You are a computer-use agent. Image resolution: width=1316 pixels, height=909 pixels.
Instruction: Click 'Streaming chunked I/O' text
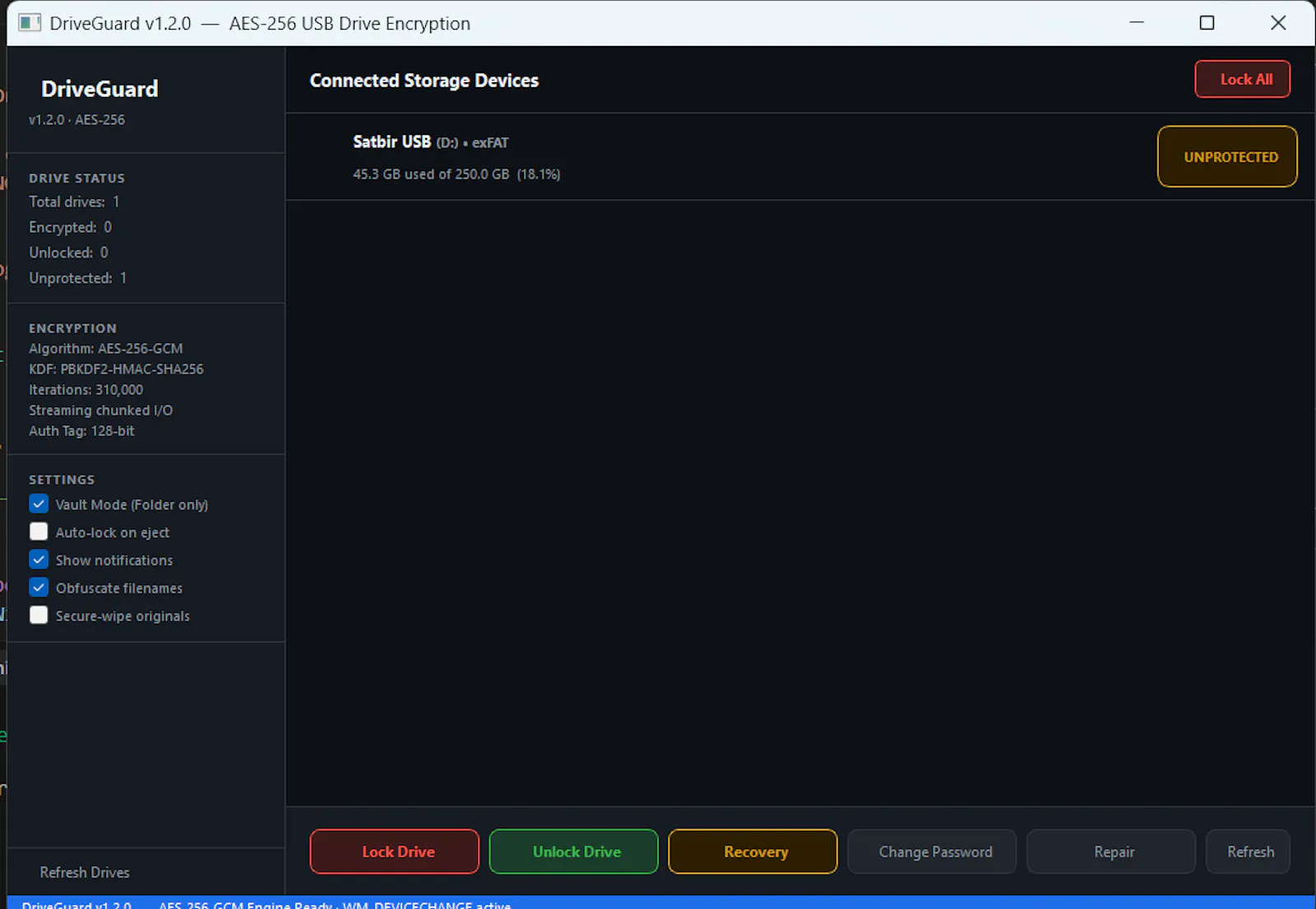tap(101, 410)
